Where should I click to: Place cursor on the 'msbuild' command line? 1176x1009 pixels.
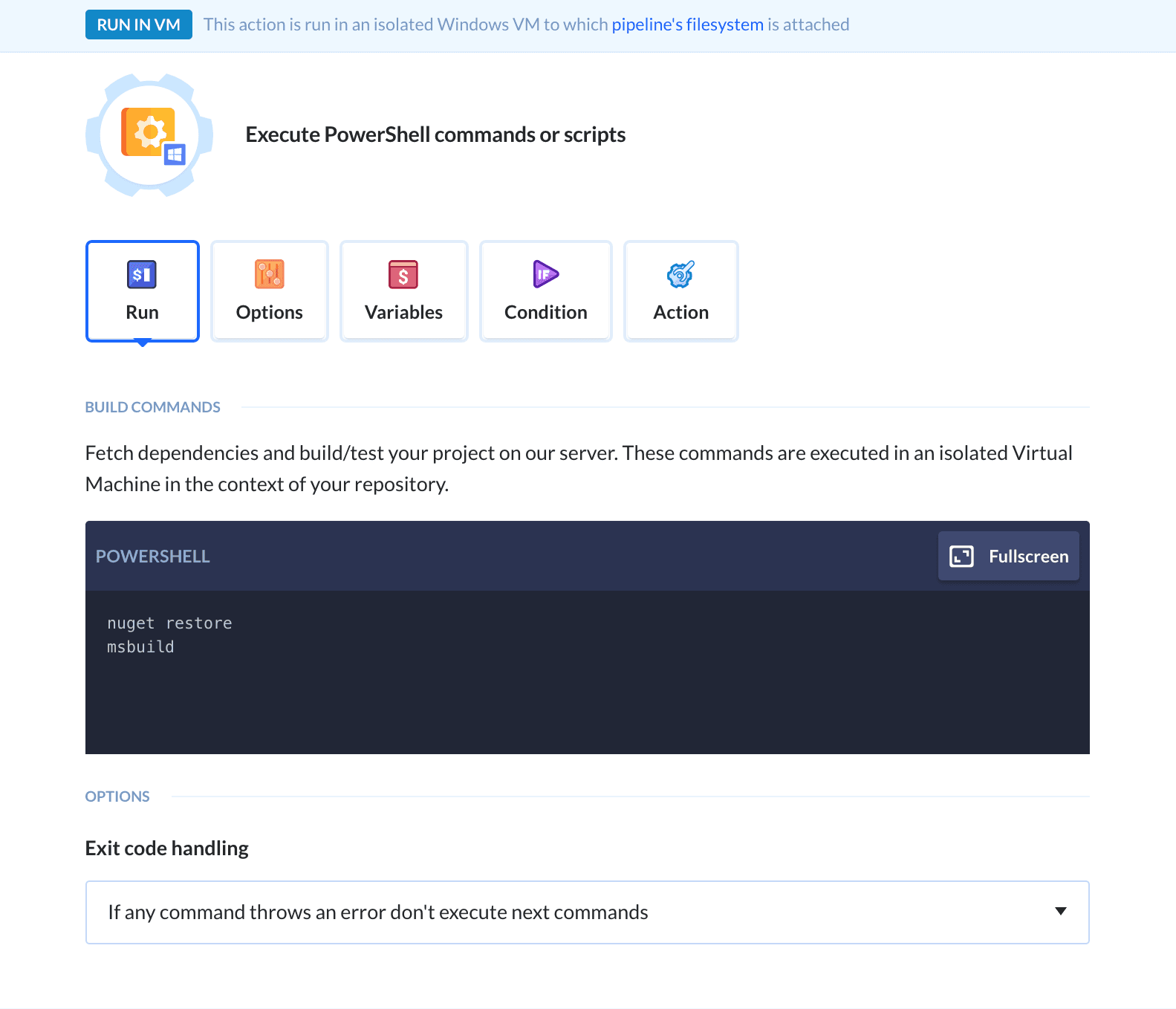click(x=140, y=647)
